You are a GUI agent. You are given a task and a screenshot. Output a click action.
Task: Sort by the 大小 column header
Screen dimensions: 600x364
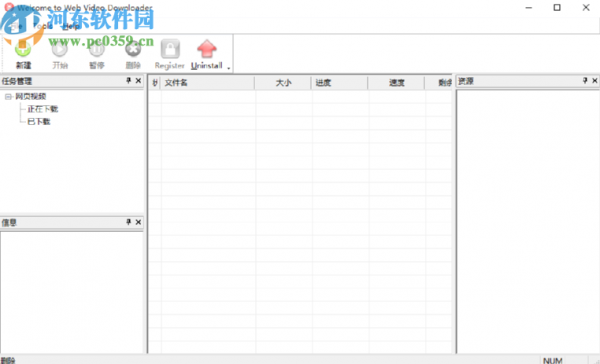click(283, 83)
